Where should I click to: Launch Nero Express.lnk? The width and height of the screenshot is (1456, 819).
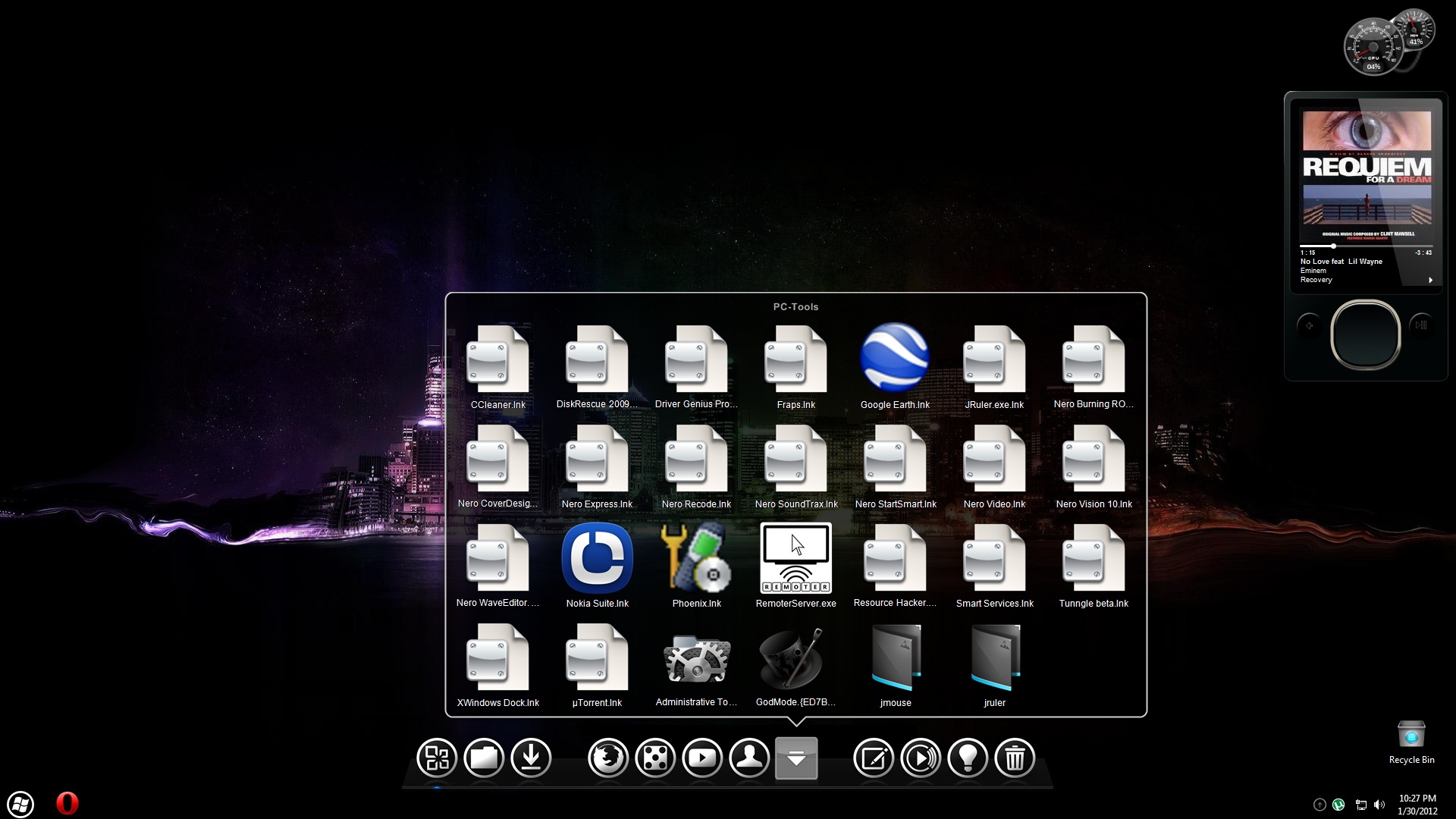(x=597, y=466)
